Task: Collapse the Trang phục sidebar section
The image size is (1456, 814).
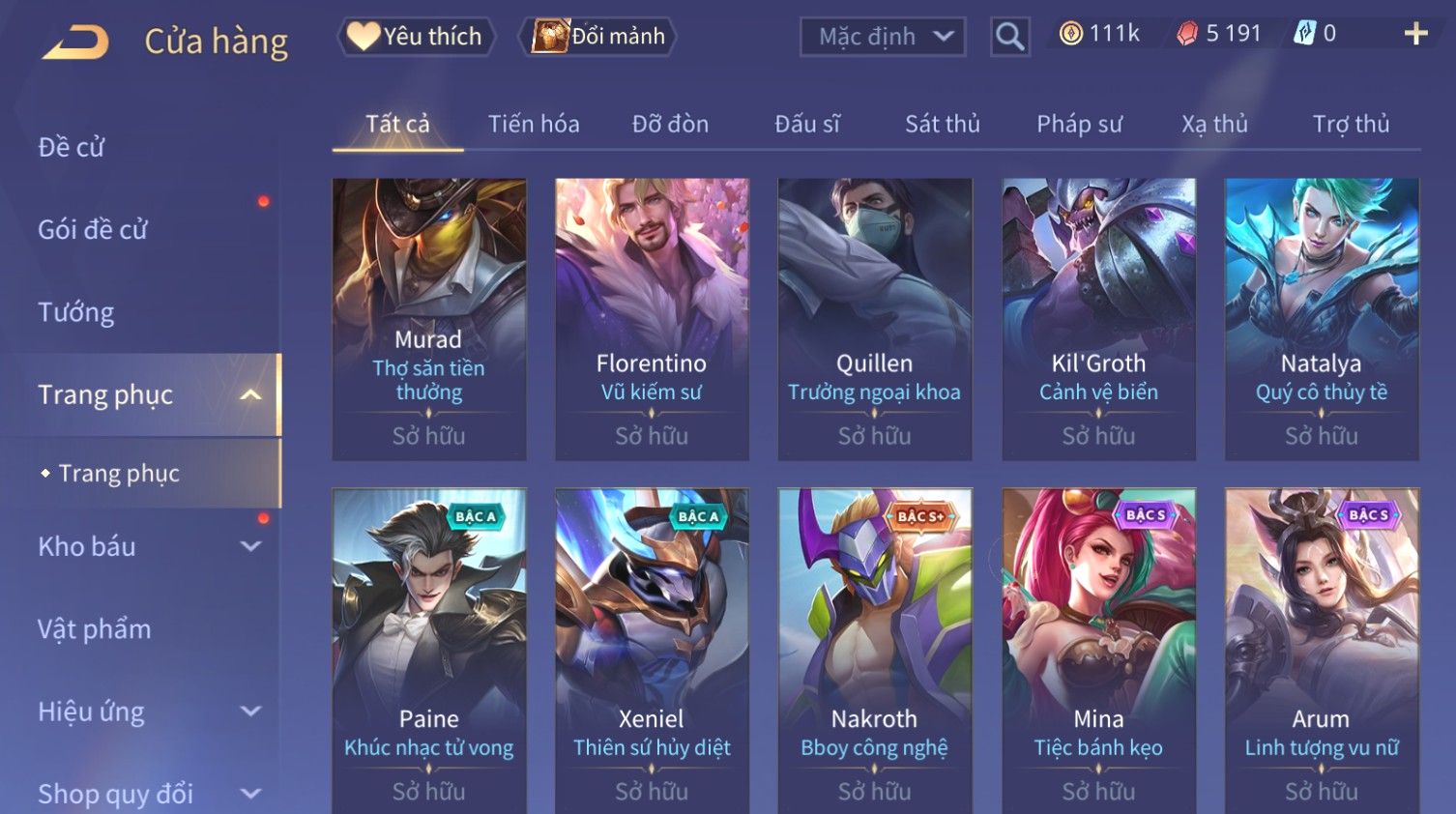Action: (250, 394)
